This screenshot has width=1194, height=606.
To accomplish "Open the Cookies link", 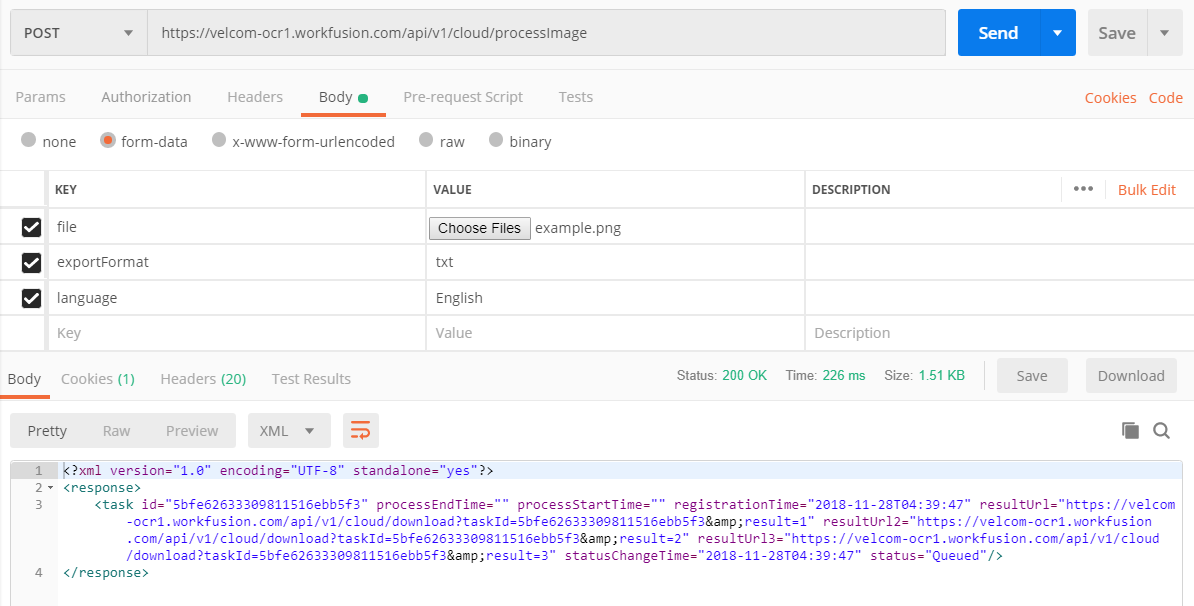I will click(1110, 98).
